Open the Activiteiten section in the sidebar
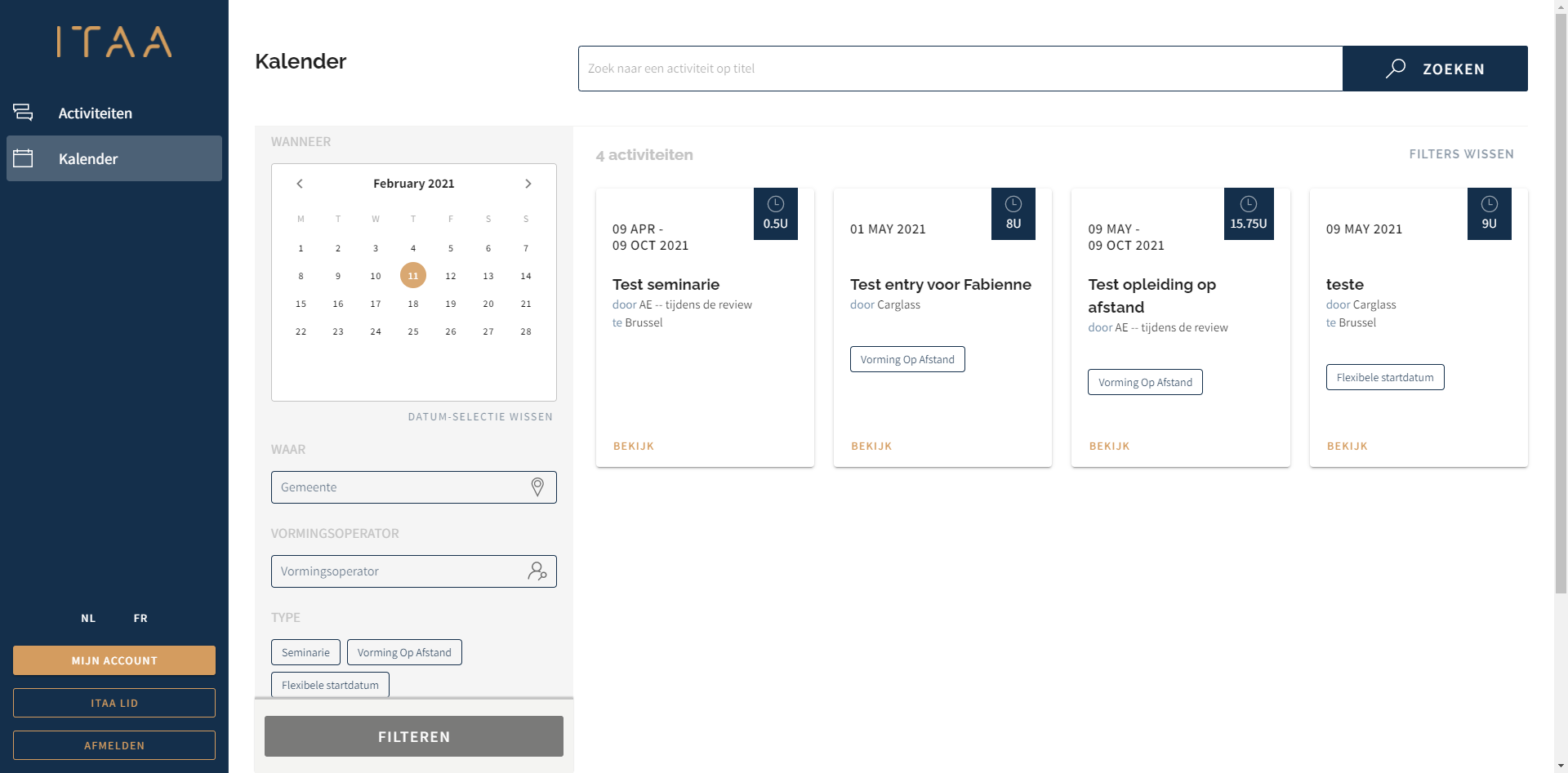This screenshot has height=773, width=1568. click(x=96, y=113)
